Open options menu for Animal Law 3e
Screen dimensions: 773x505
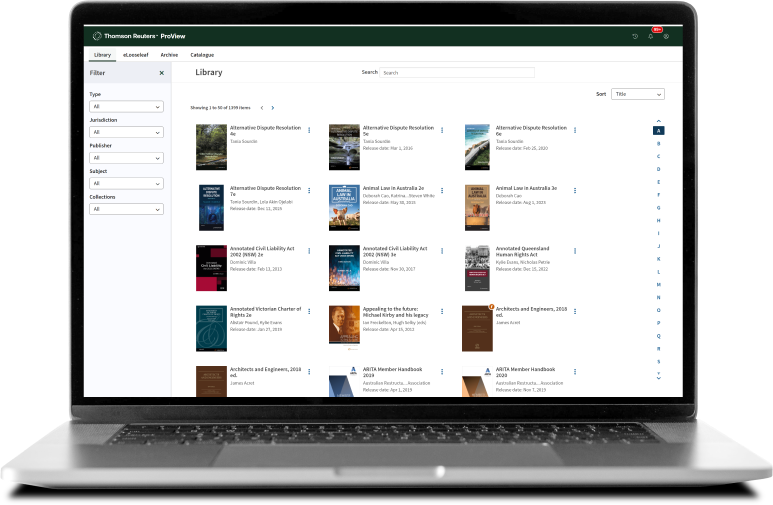tap(575, 190)
